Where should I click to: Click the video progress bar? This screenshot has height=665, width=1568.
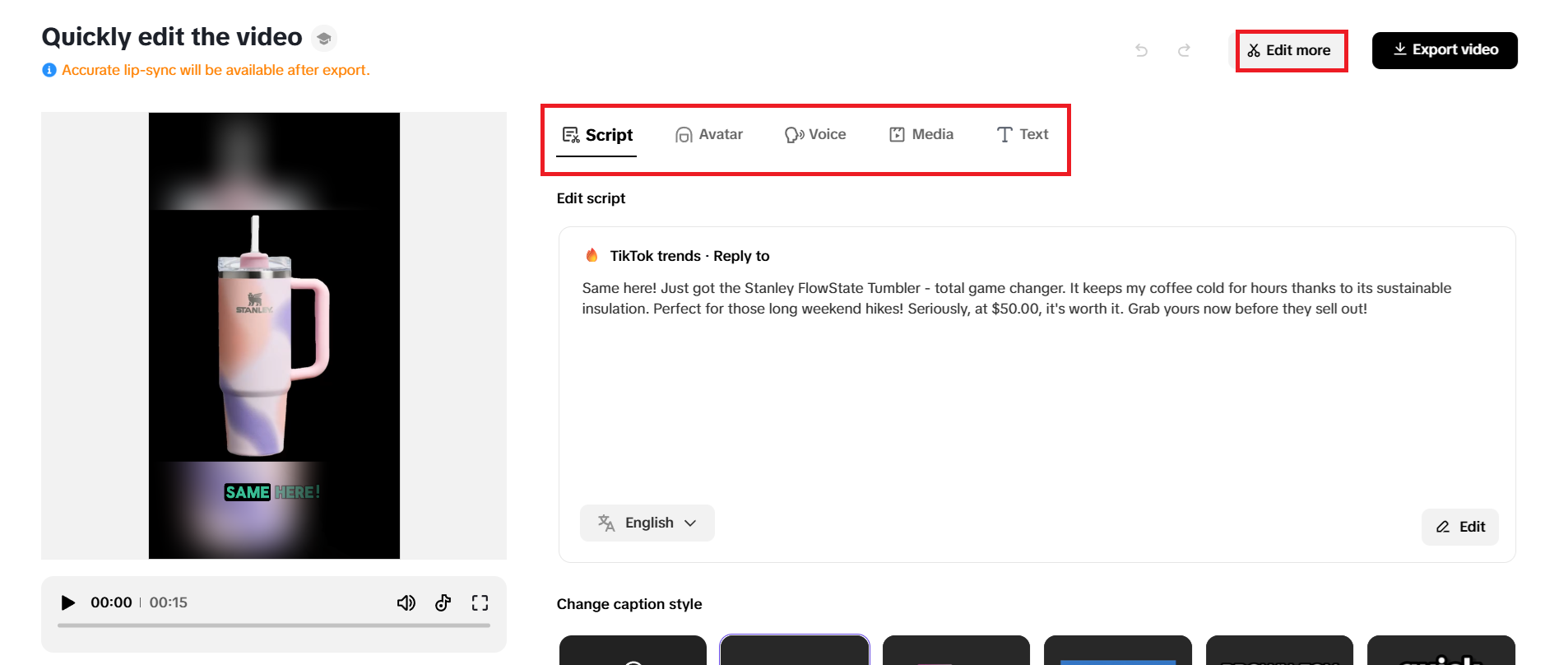274,625
